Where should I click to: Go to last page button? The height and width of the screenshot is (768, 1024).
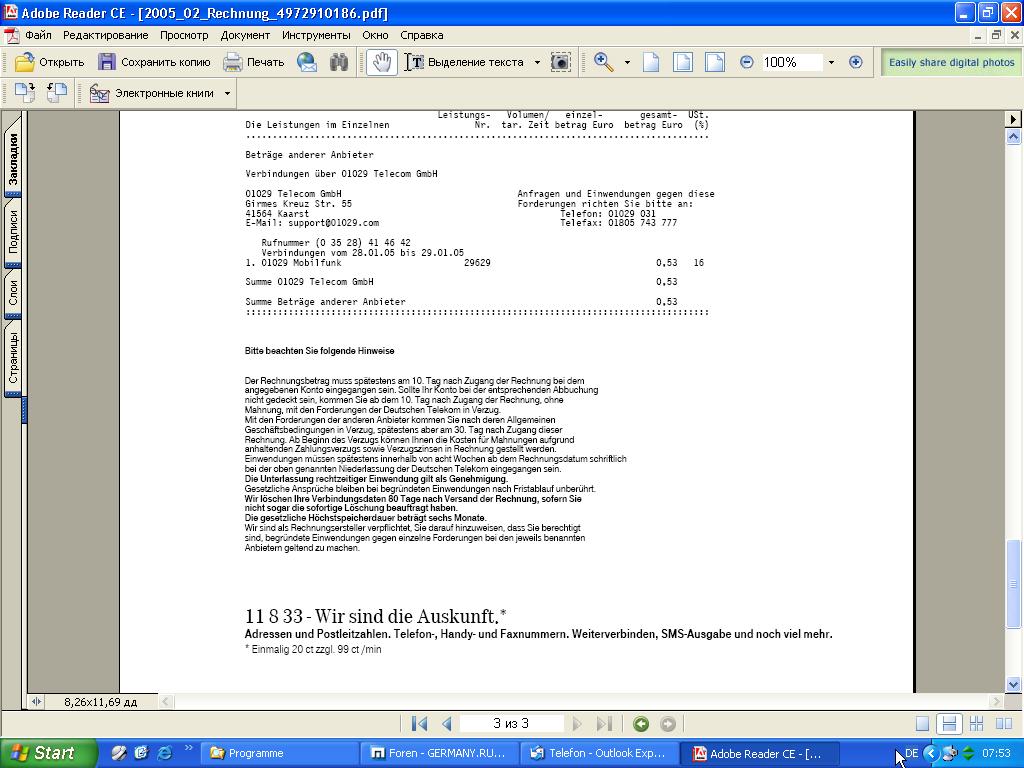(604, 724)
